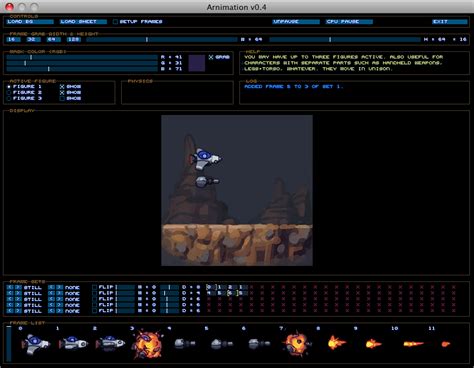Click the Exit button
The width and height of the screenshot is (474, 368).
(x=450, y=22)
